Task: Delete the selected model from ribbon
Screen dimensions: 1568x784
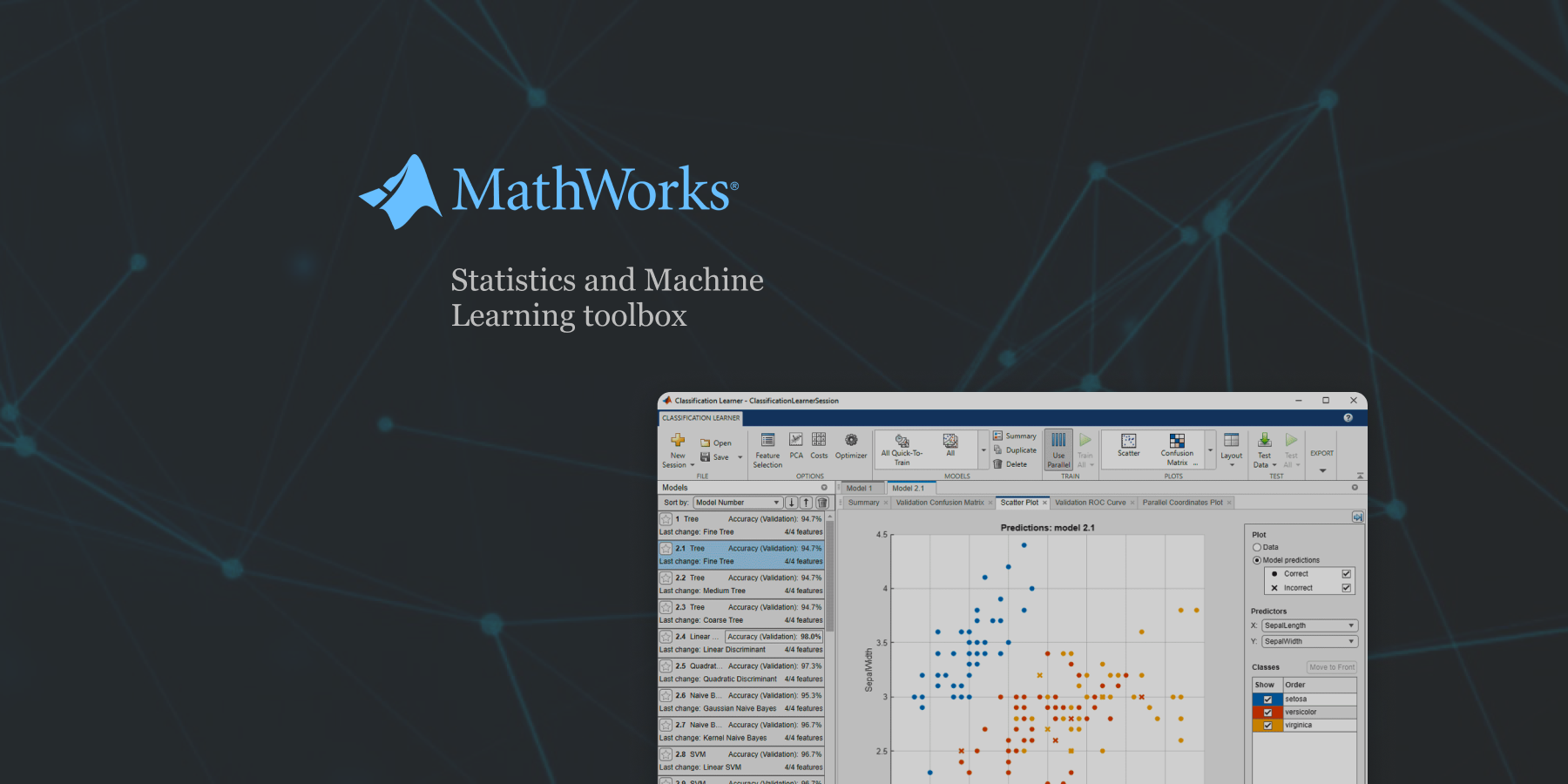Action: pyautogui.click(x=1010, y=464)
